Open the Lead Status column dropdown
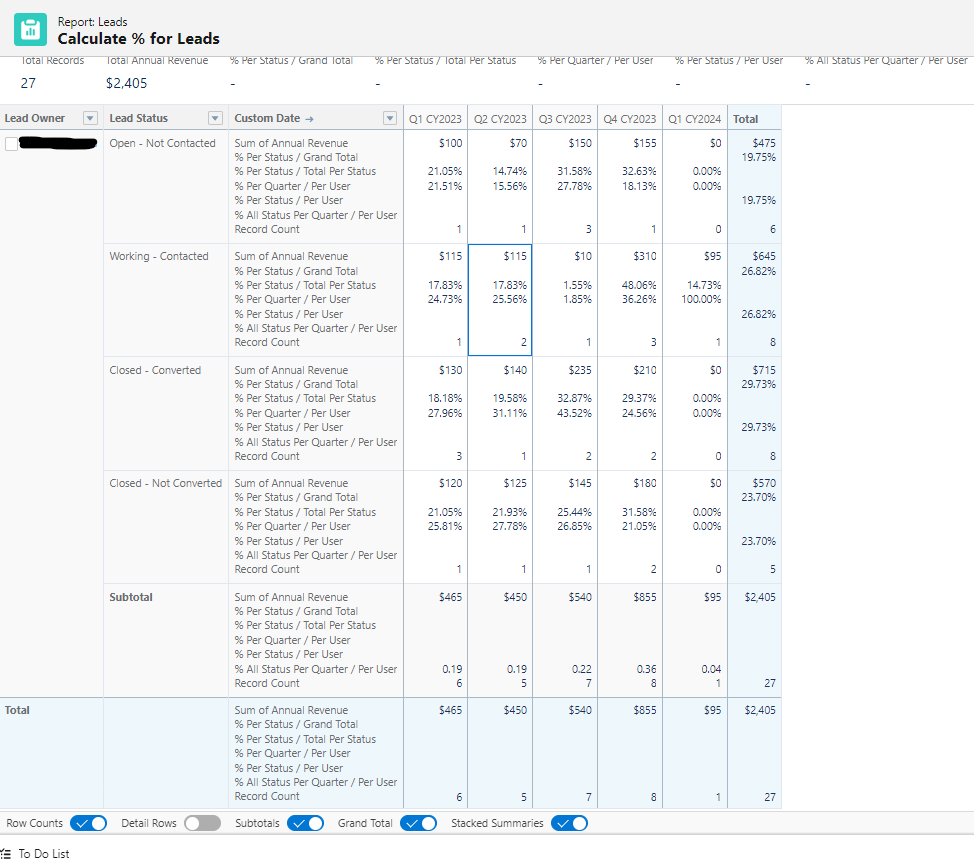 pos(215,118)
